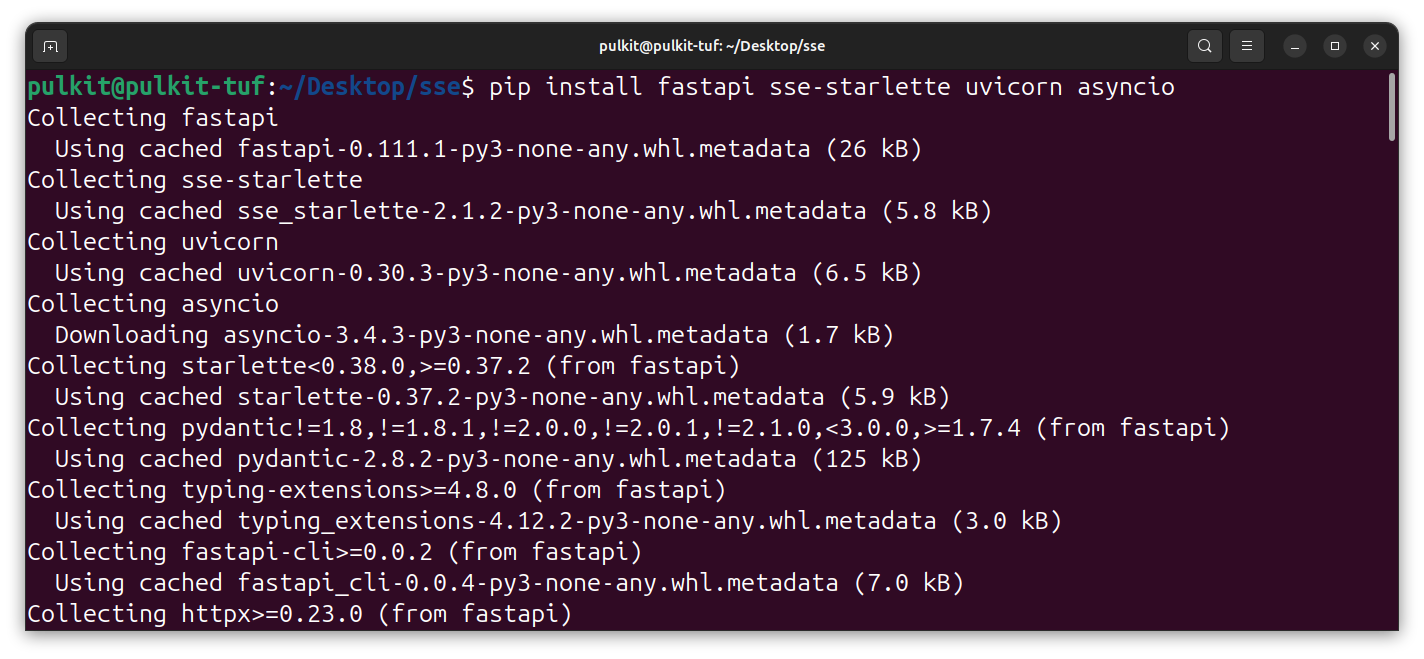Click the scrollbar track below the thumb
The width and height of the screenshot is (1424, 659).
pos(1392,400)
